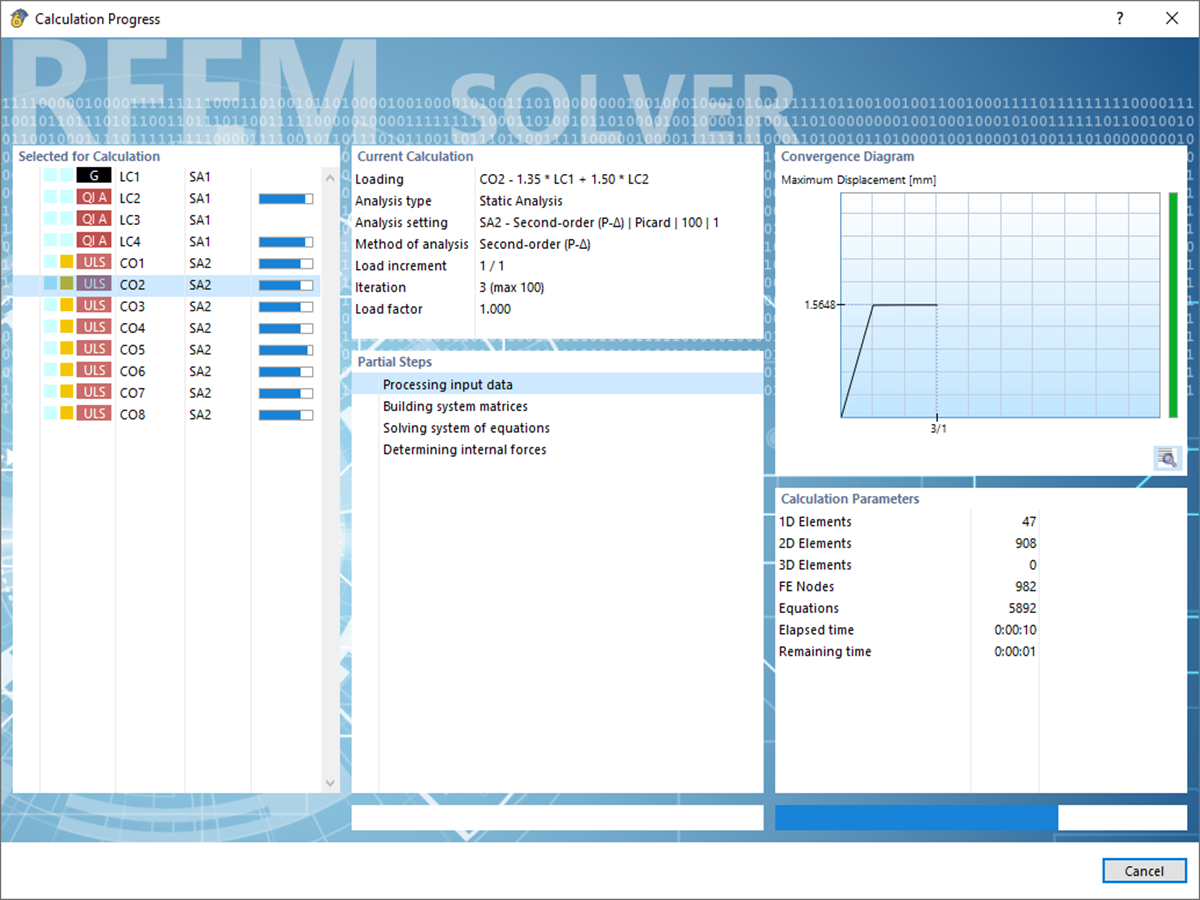Close the Calculation Progress dialog
The height and width of the screenshot is (900, 1200).
(1172, 18)
